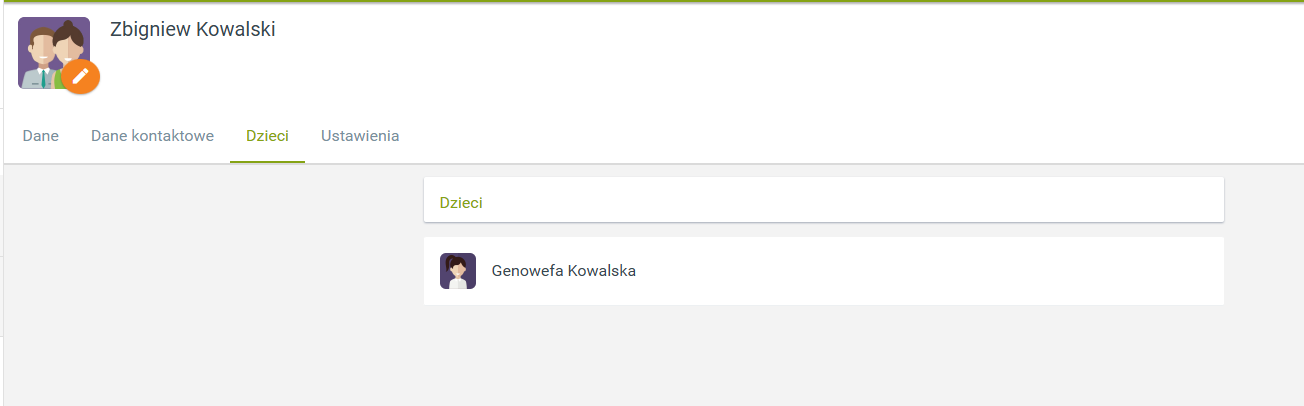Click the orange pencil edit icon

(81, 76)
